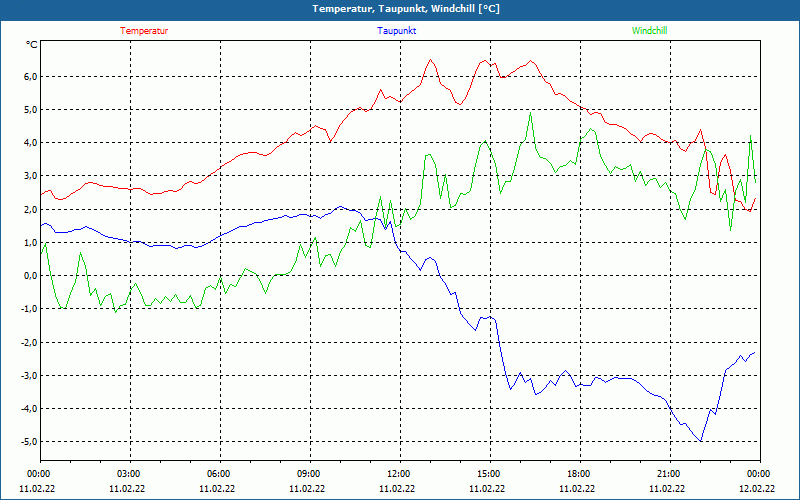This screenshot has width=800, height=500.
Task: Click the '11.02.22' date beneath the first 00:00
Action: pos(37,488)
